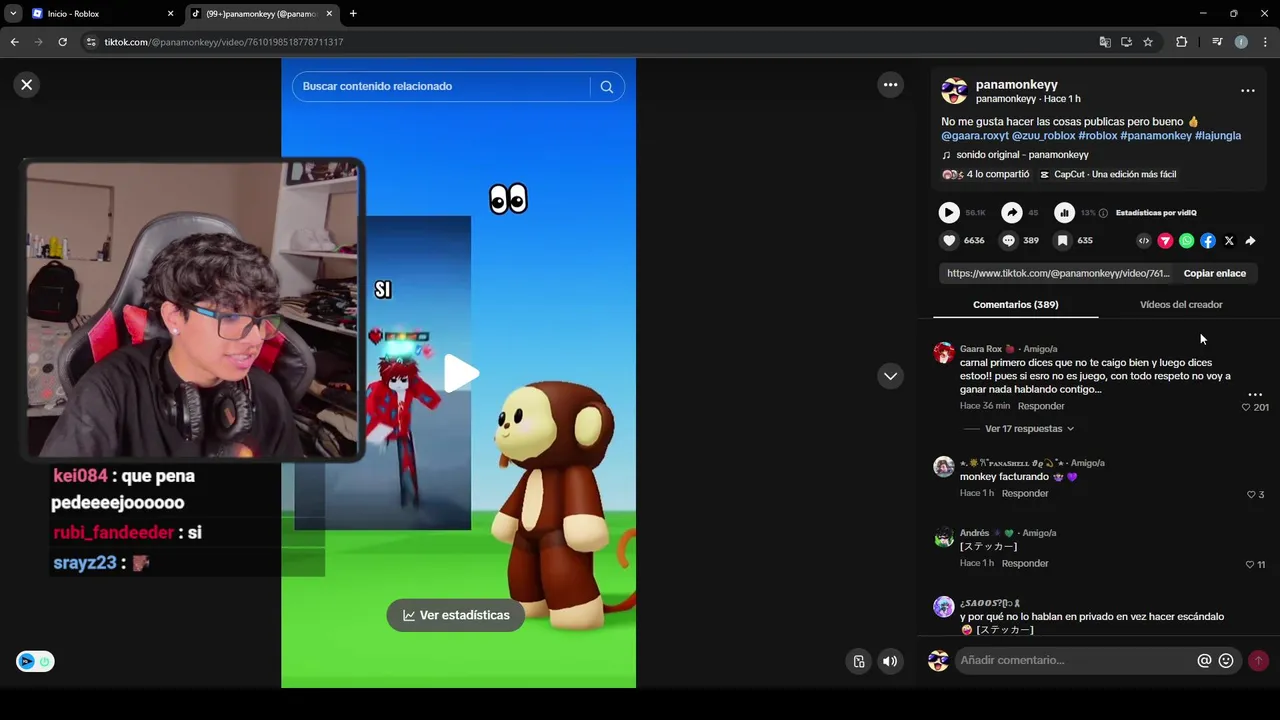Open the @zuu_roblox mention

click(x=1043, y=136)
